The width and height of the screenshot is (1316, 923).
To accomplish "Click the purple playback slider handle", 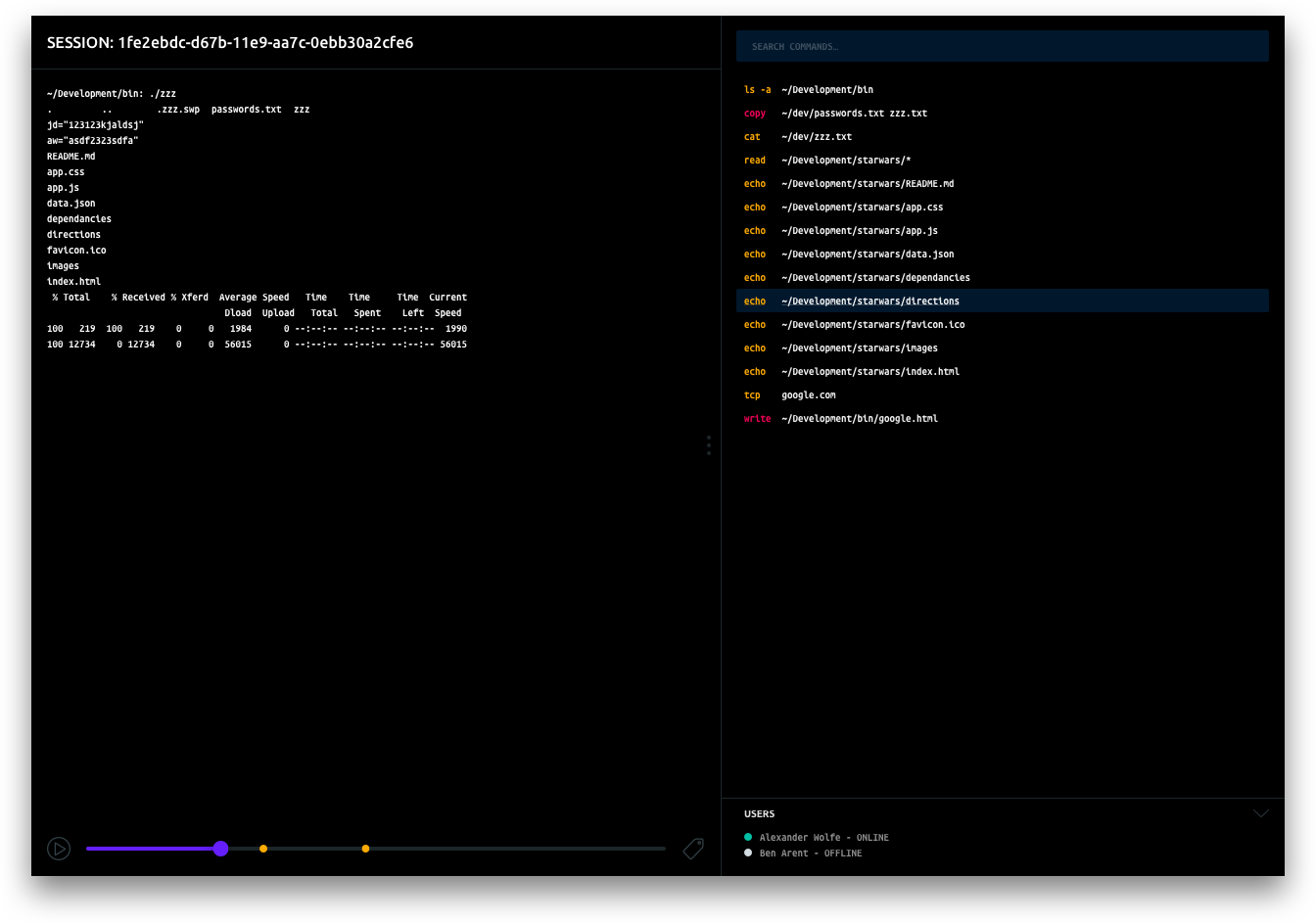I will (220, 849).
